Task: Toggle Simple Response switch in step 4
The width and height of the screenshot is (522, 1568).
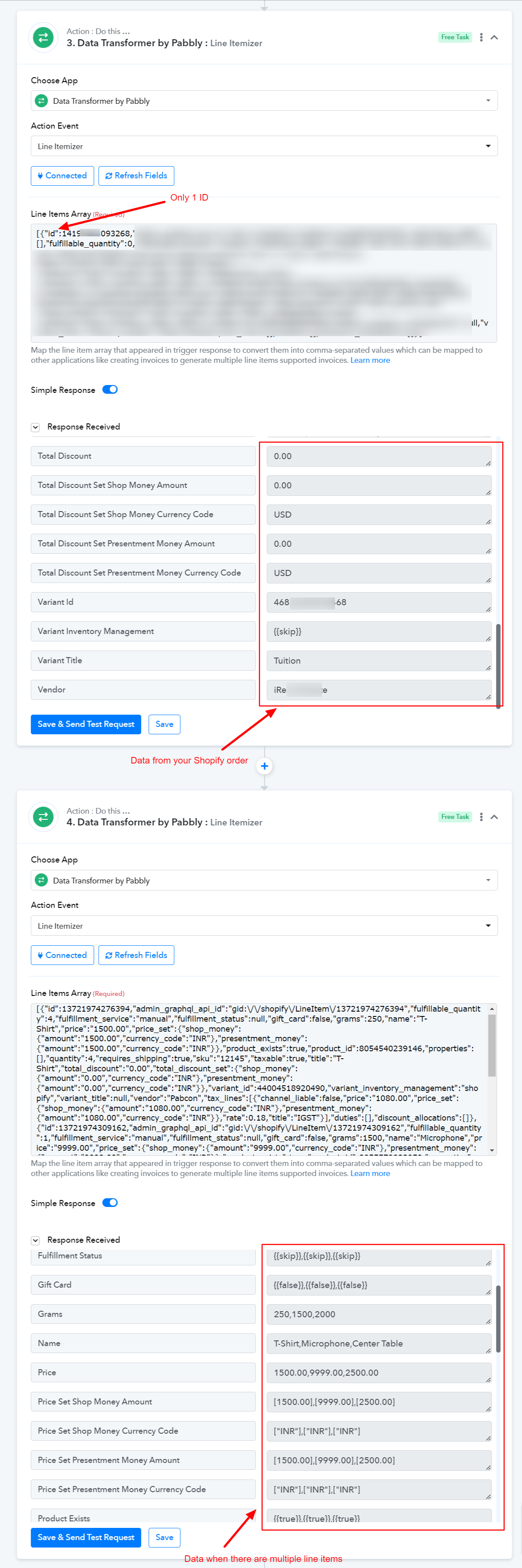Action: click(x=110, y=1203)
